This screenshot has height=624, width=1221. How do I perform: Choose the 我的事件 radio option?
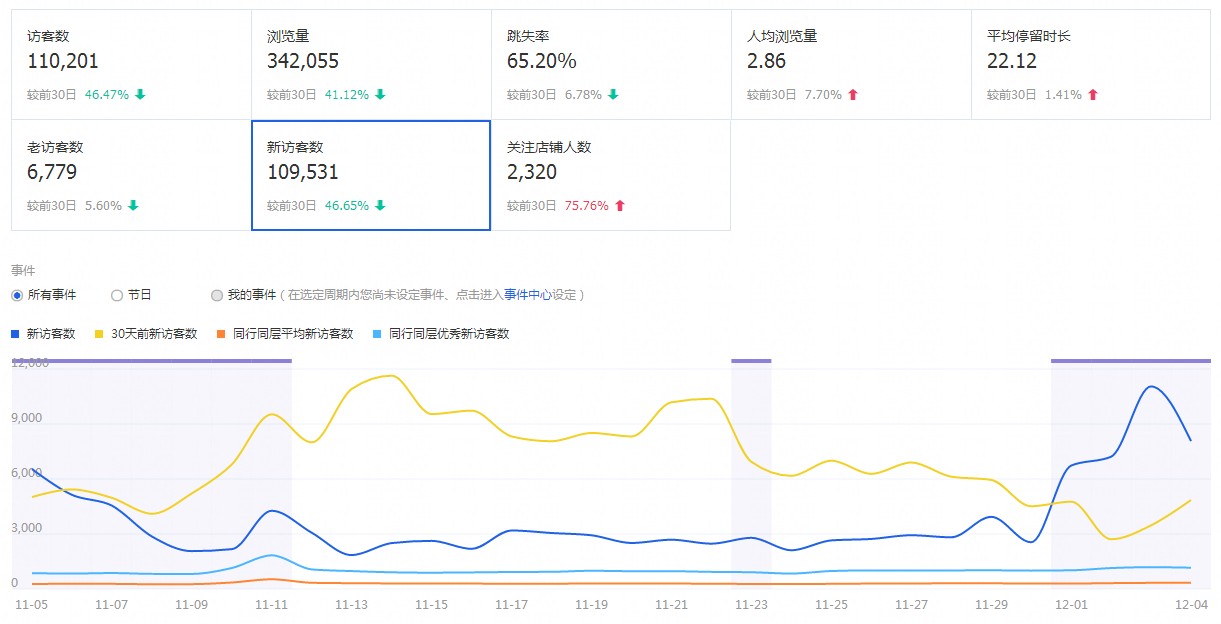[x=217, y=295]
